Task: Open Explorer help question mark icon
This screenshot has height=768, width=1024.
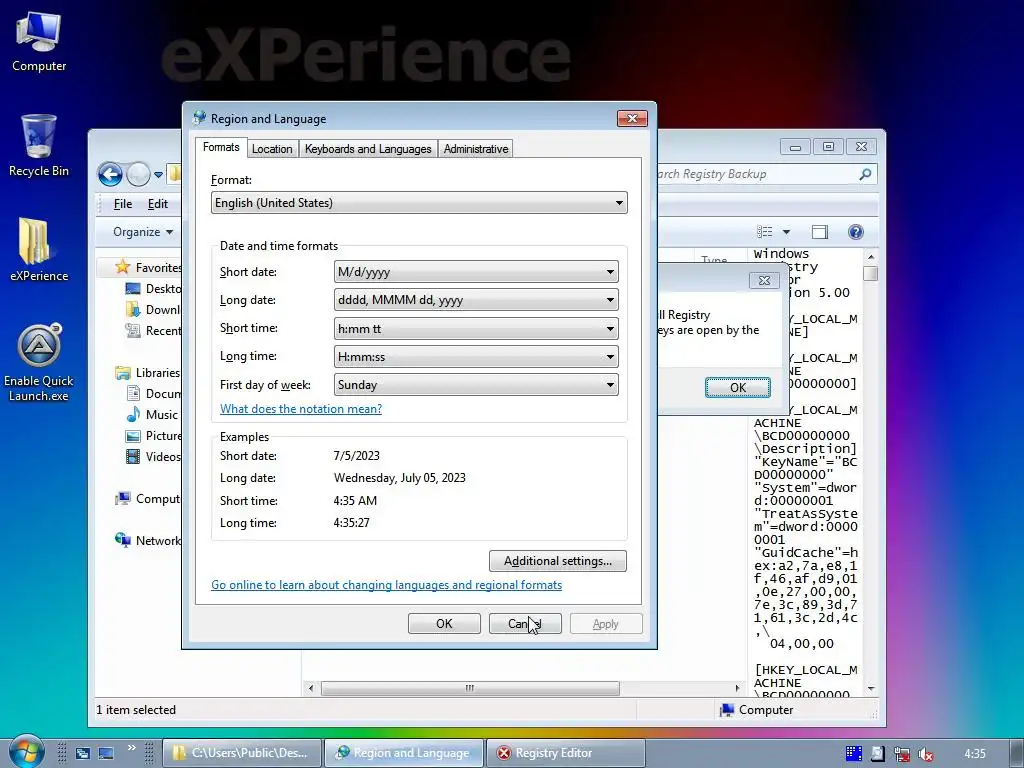Action: pos(856,232)
